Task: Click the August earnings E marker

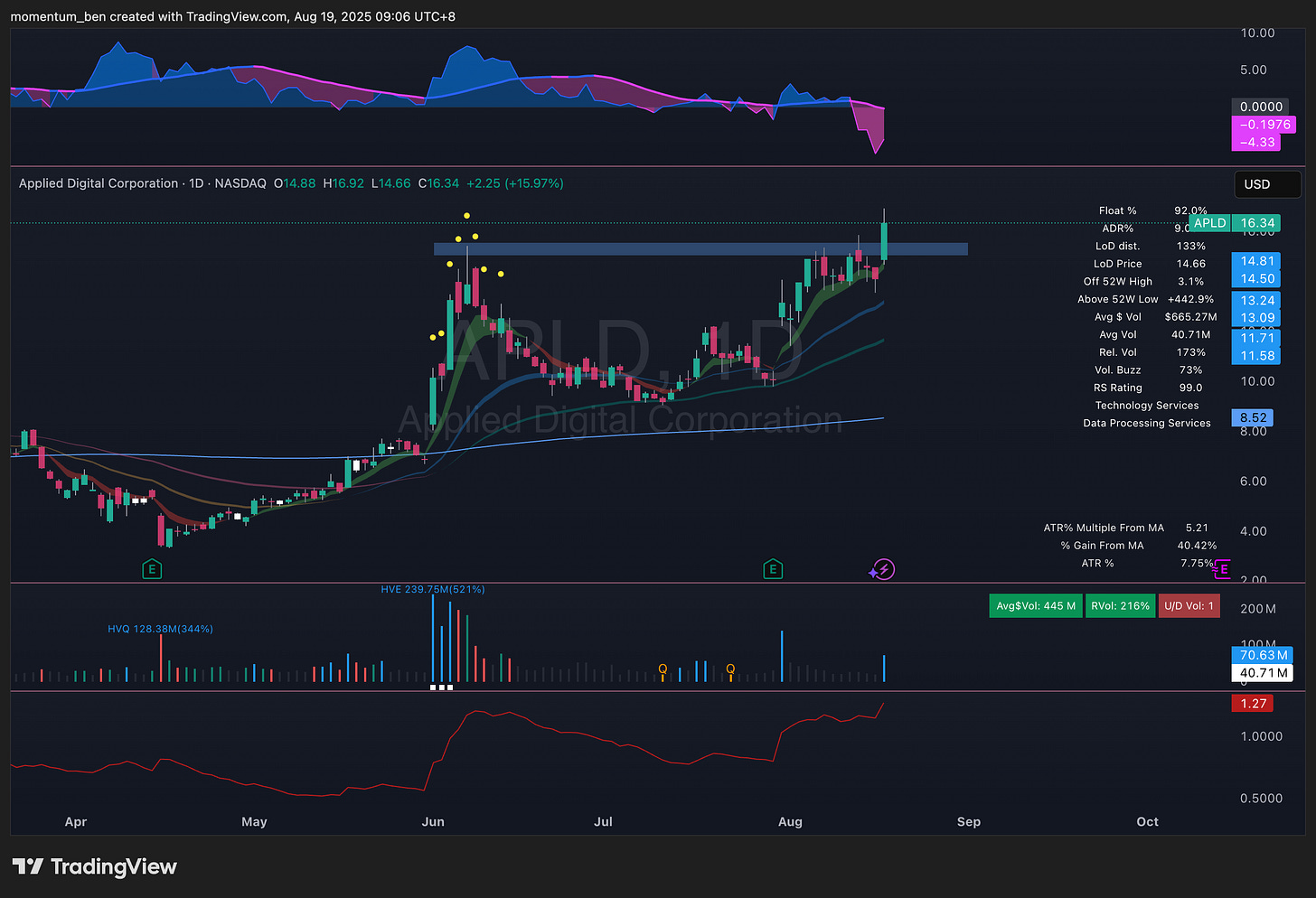Action: [772, 569]
